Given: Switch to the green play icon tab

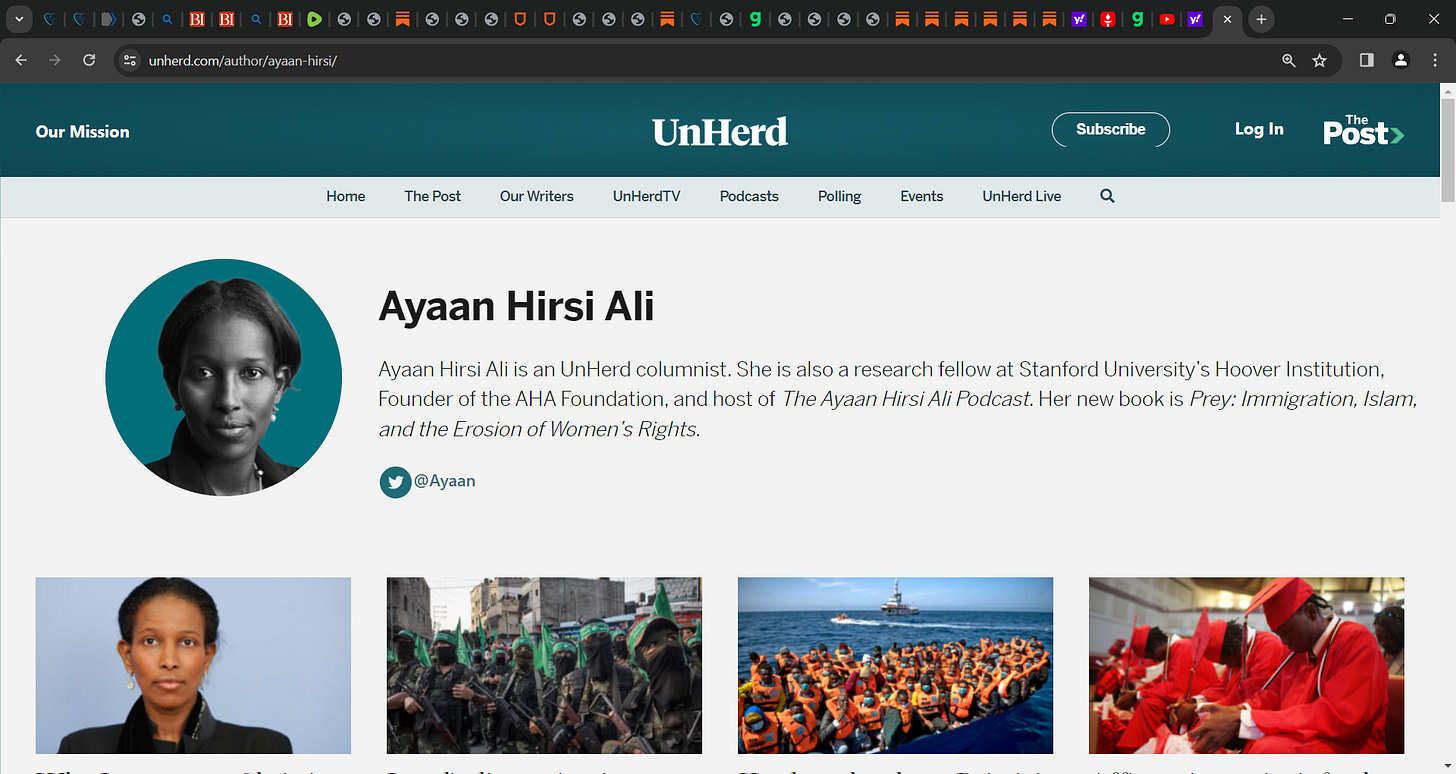Looking at the screenshot, I should 314,19.
